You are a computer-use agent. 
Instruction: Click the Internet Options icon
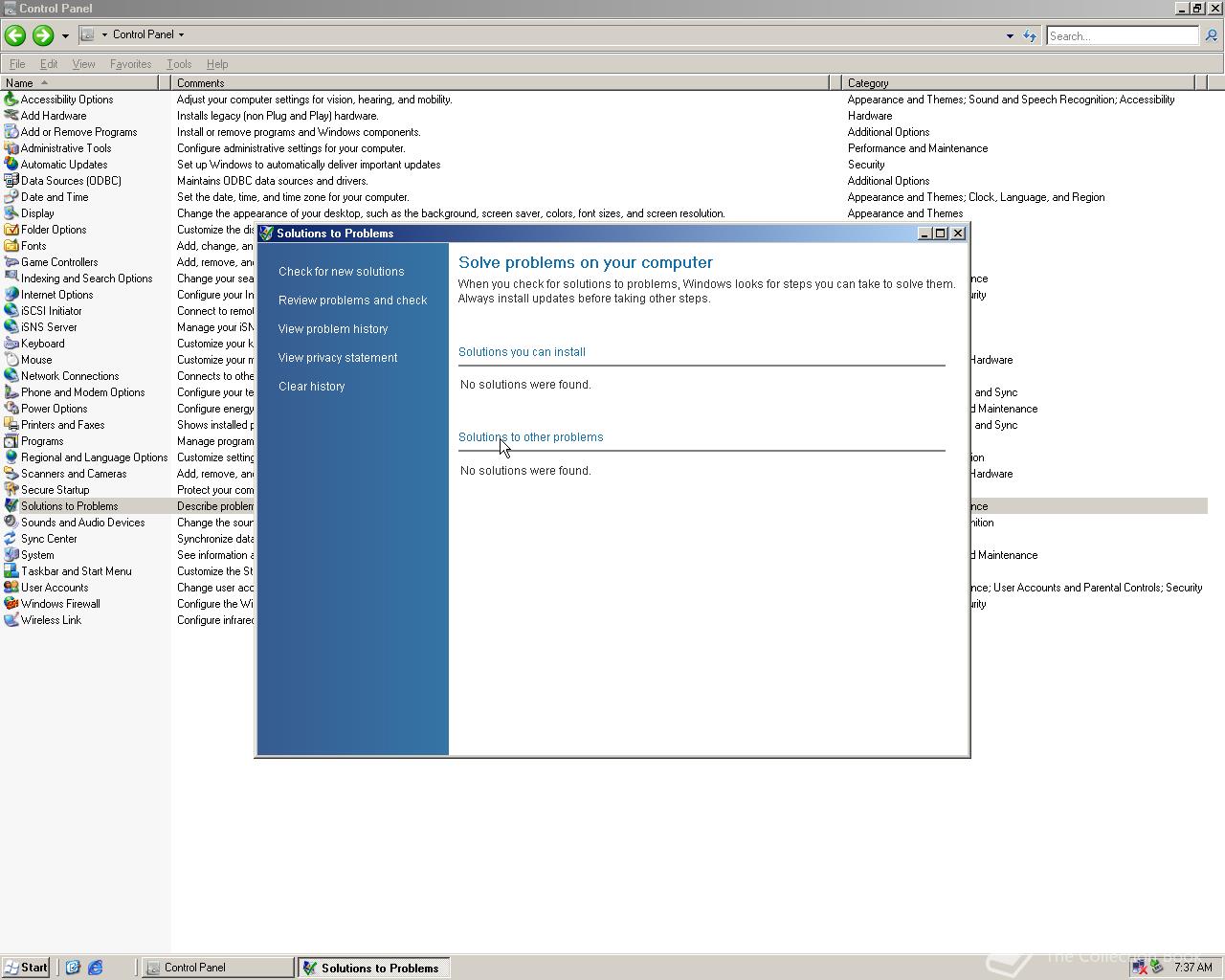tap(11, 295)
